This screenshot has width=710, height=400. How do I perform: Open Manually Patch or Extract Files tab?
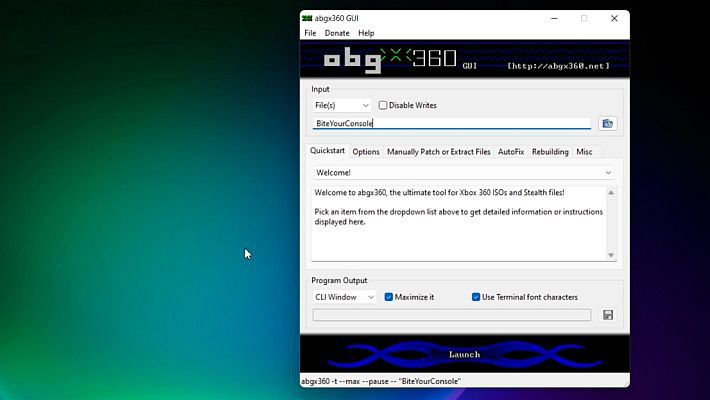coord(438,152)
